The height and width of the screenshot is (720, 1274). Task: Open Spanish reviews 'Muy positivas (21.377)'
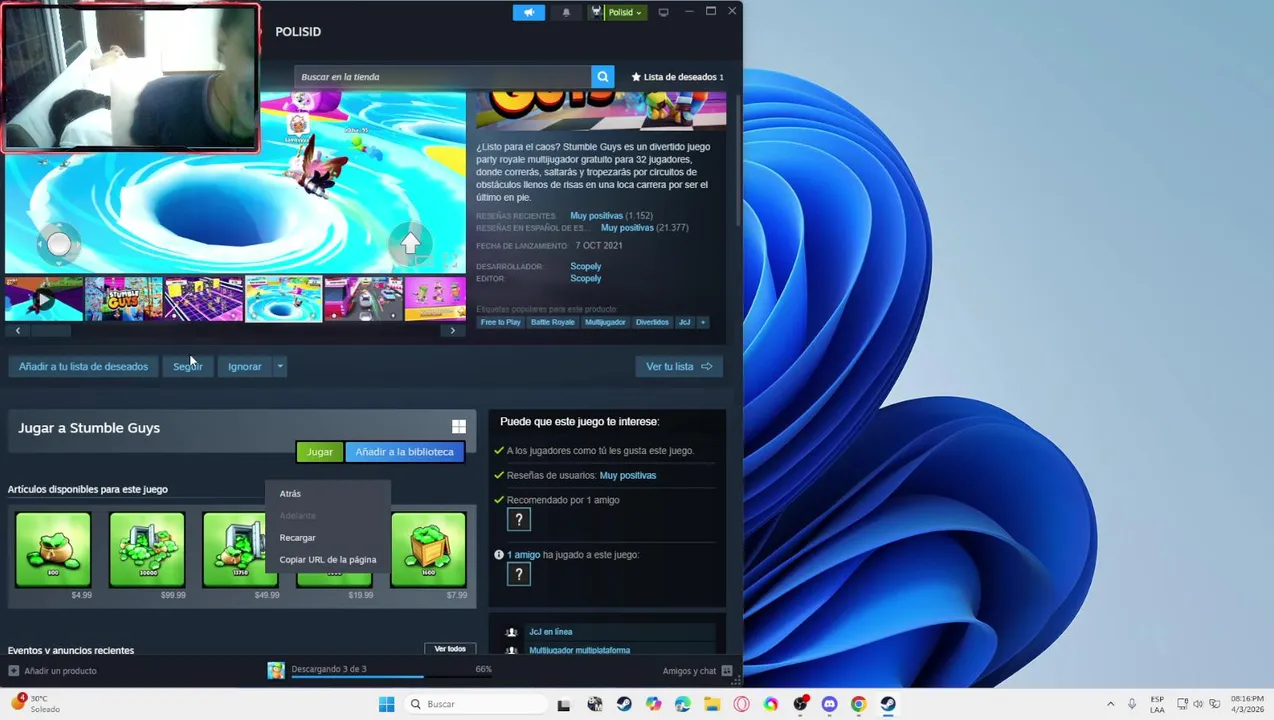tap(644, 228)
